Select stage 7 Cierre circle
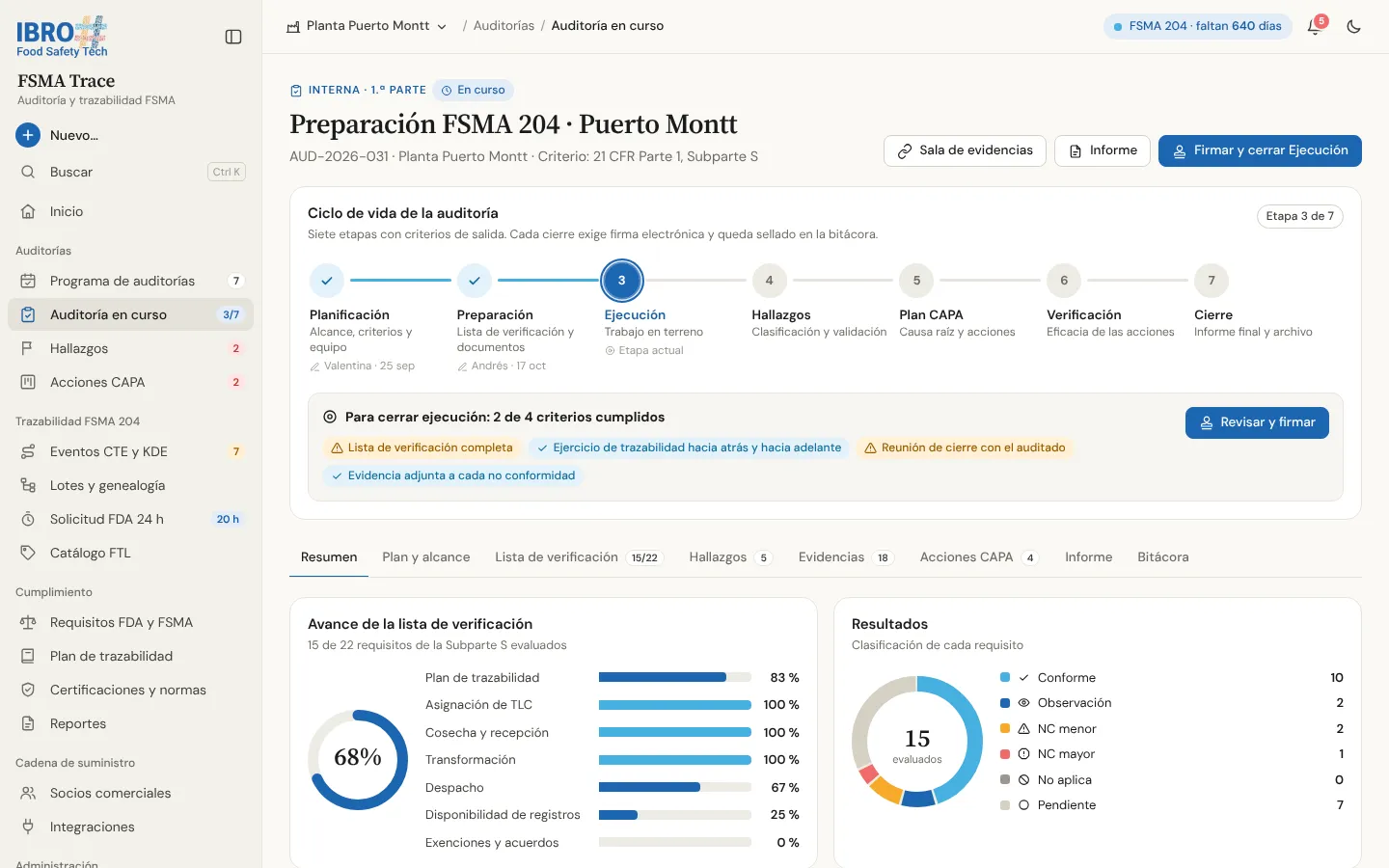 pyautogui.click(x=1212, y=281)
